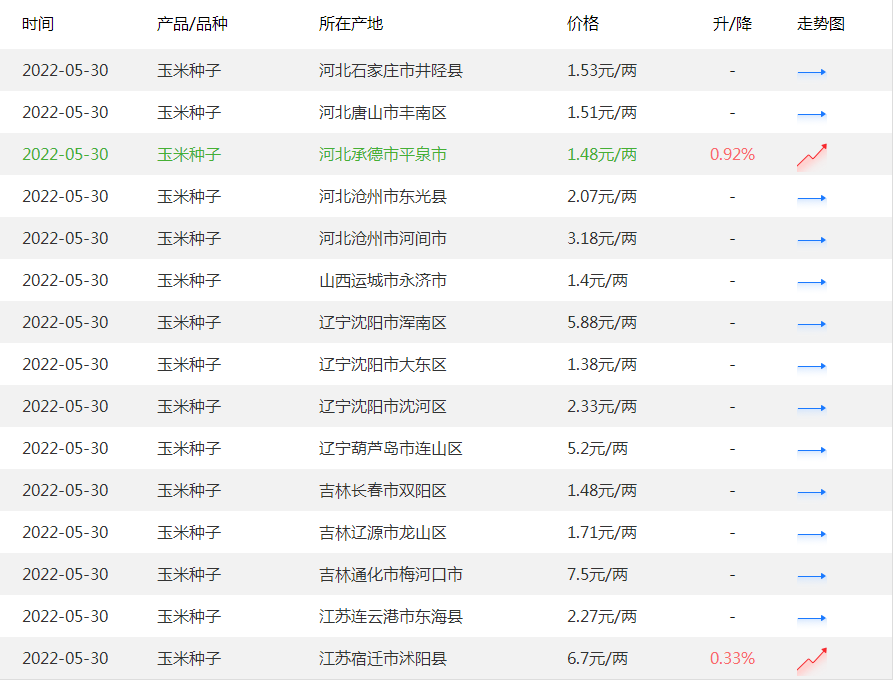View the trend chart for 吉林通化市梅河口市

(812, 575)
